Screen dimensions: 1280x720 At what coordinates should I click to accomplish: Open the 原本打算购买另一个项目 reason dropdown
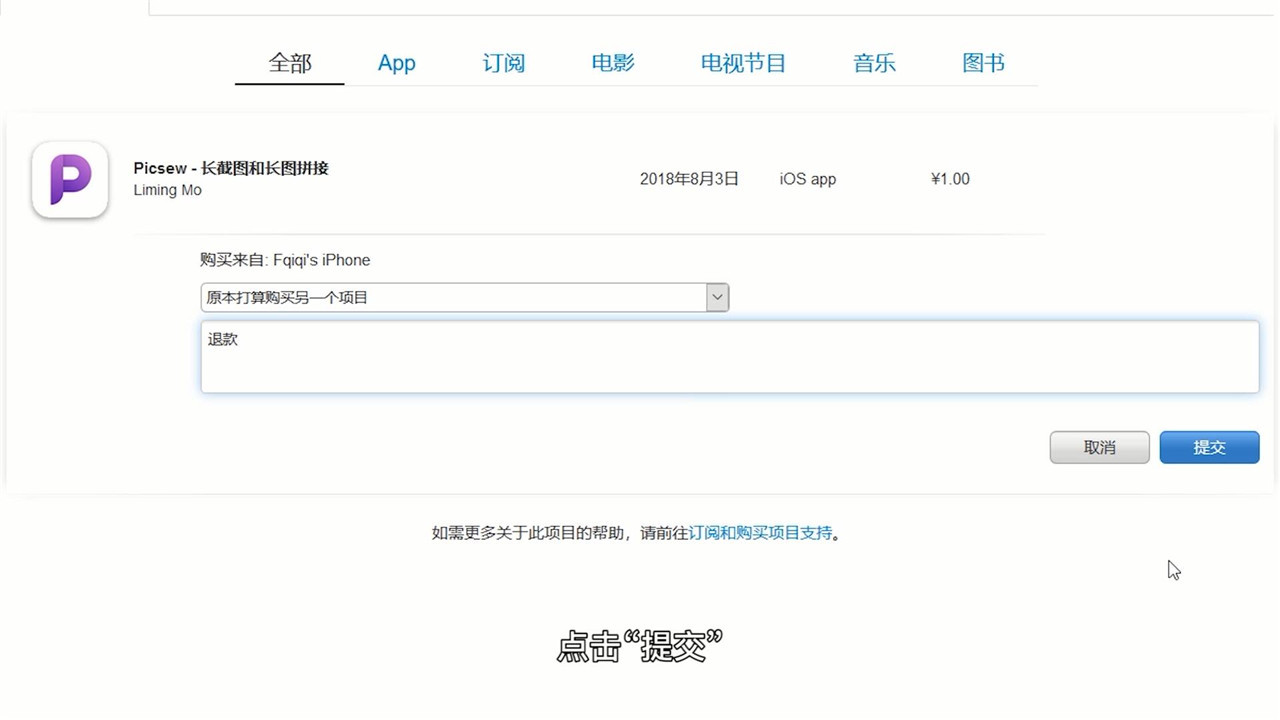click(465, 297)
